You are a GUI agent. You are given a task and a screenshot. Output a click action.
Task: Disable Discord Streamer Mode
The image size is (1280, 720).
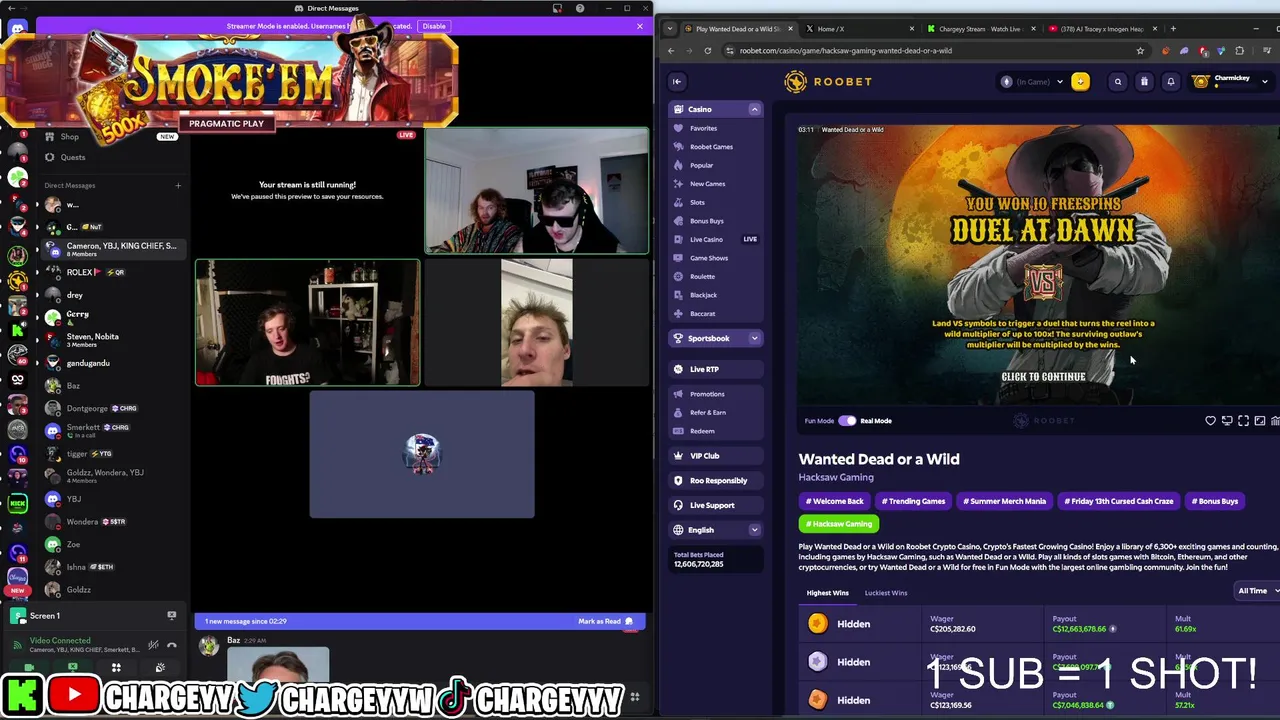434,26
